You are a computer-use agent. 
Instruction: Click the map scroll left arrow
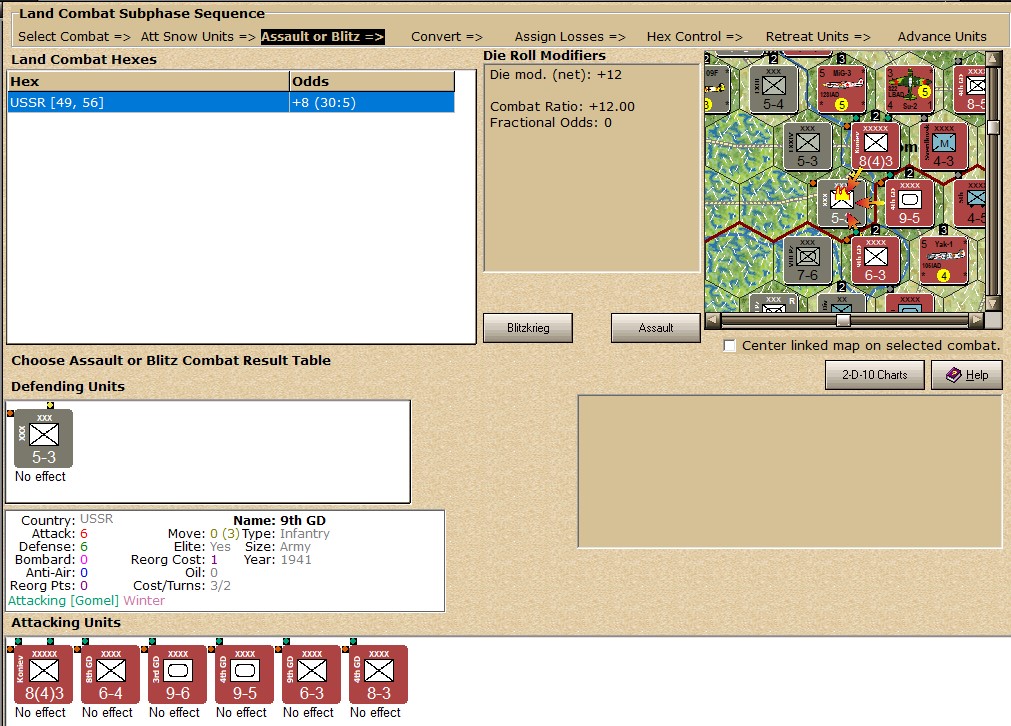[x=712, y=320]
